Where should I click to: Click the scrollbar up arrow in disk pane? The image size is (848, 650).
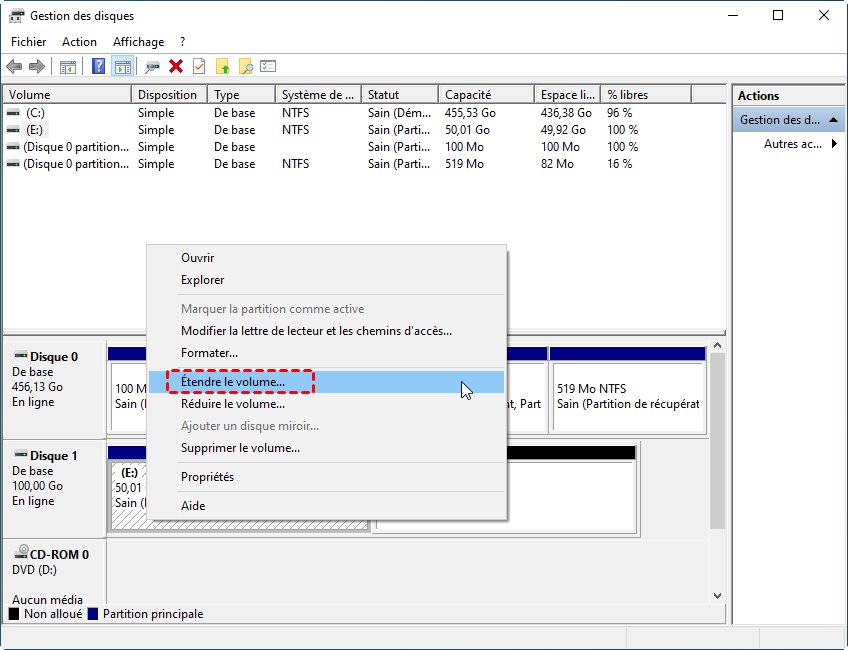717,345
